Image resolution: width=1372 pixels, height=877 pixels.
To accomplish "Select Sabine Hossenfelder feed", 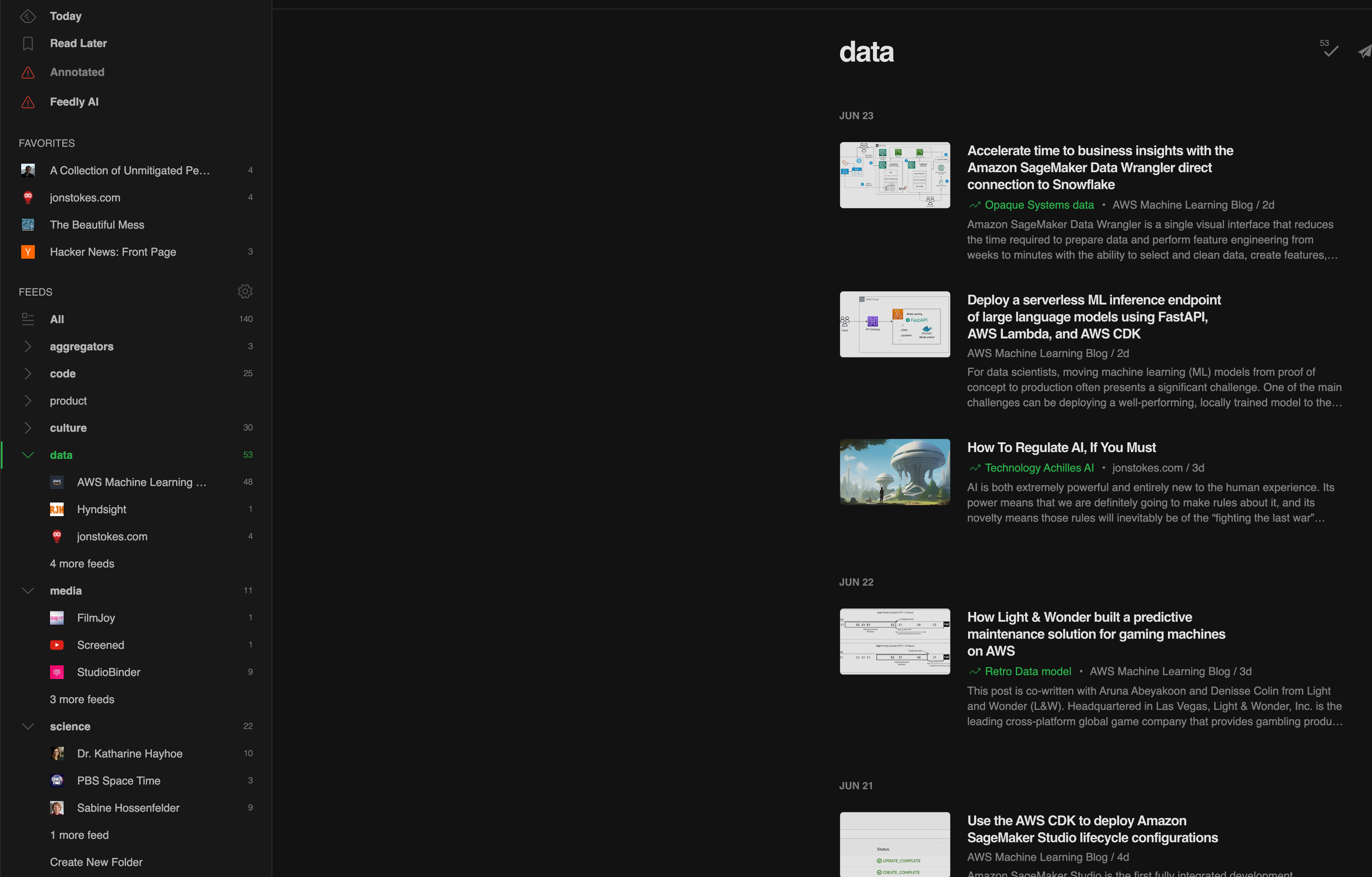I will pos(136,807).
